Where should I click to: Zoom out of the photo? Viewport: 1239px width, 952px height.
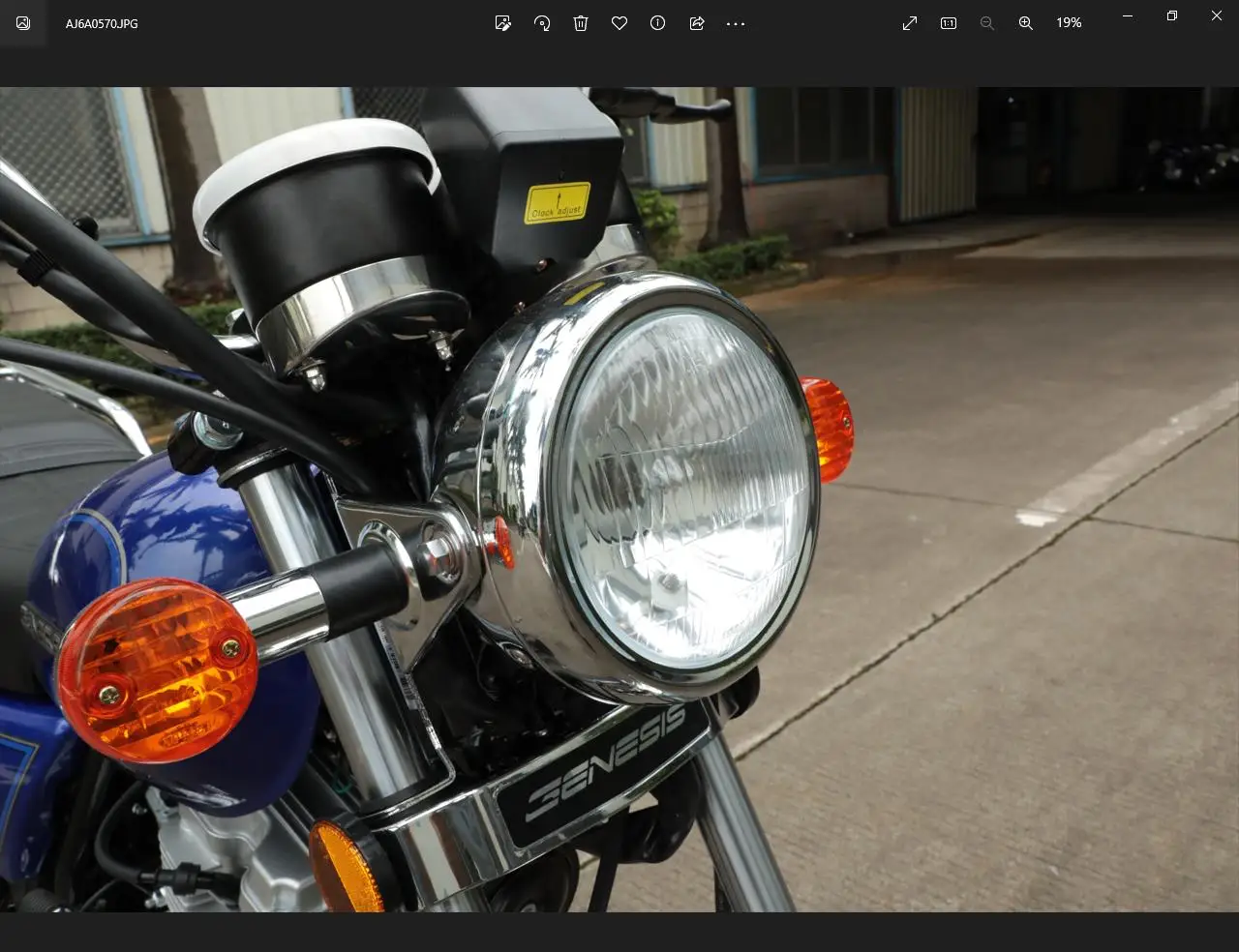[987, 23]
